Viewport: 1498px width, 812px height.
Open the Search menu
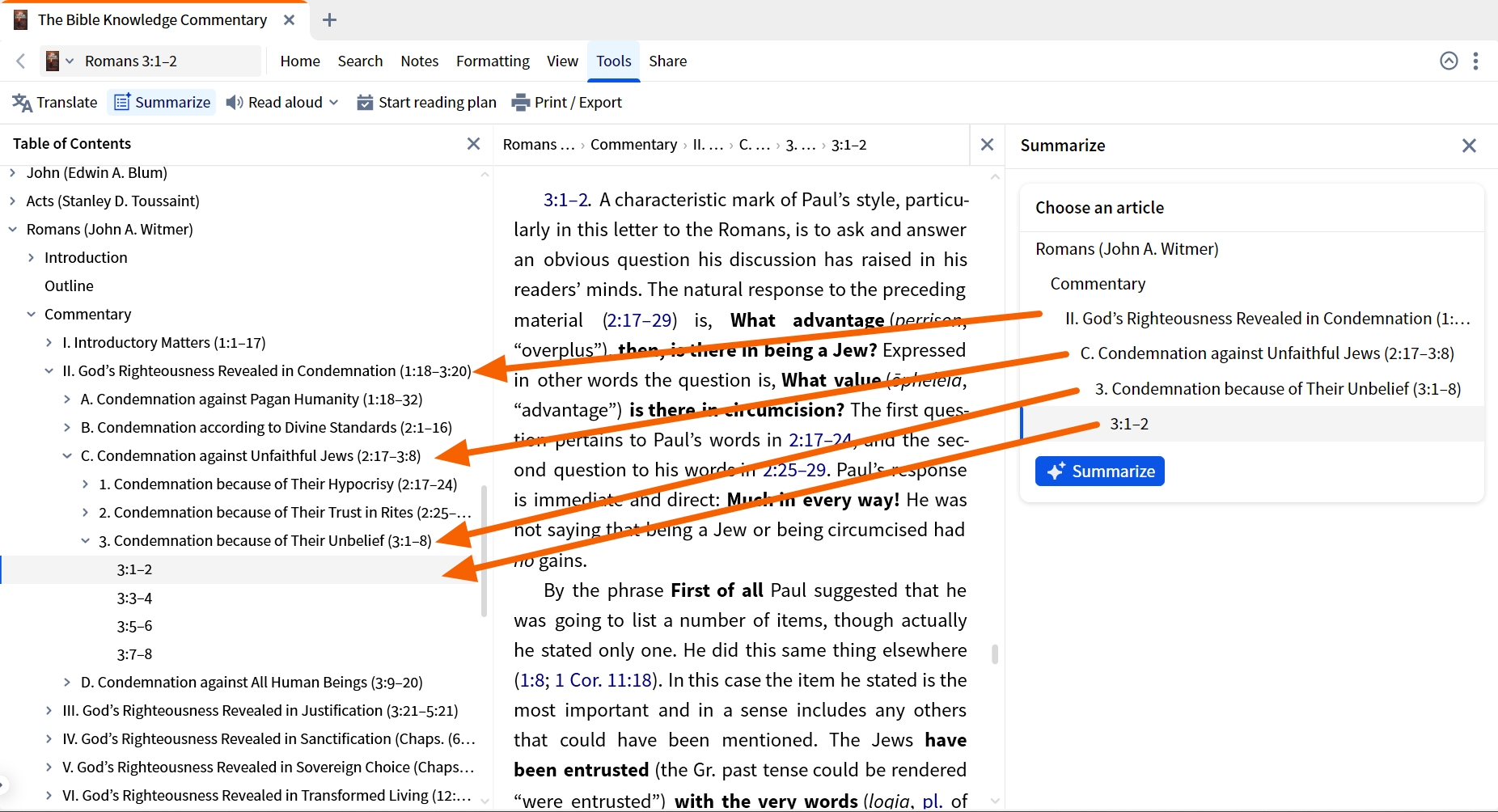[x=360, y=61]
